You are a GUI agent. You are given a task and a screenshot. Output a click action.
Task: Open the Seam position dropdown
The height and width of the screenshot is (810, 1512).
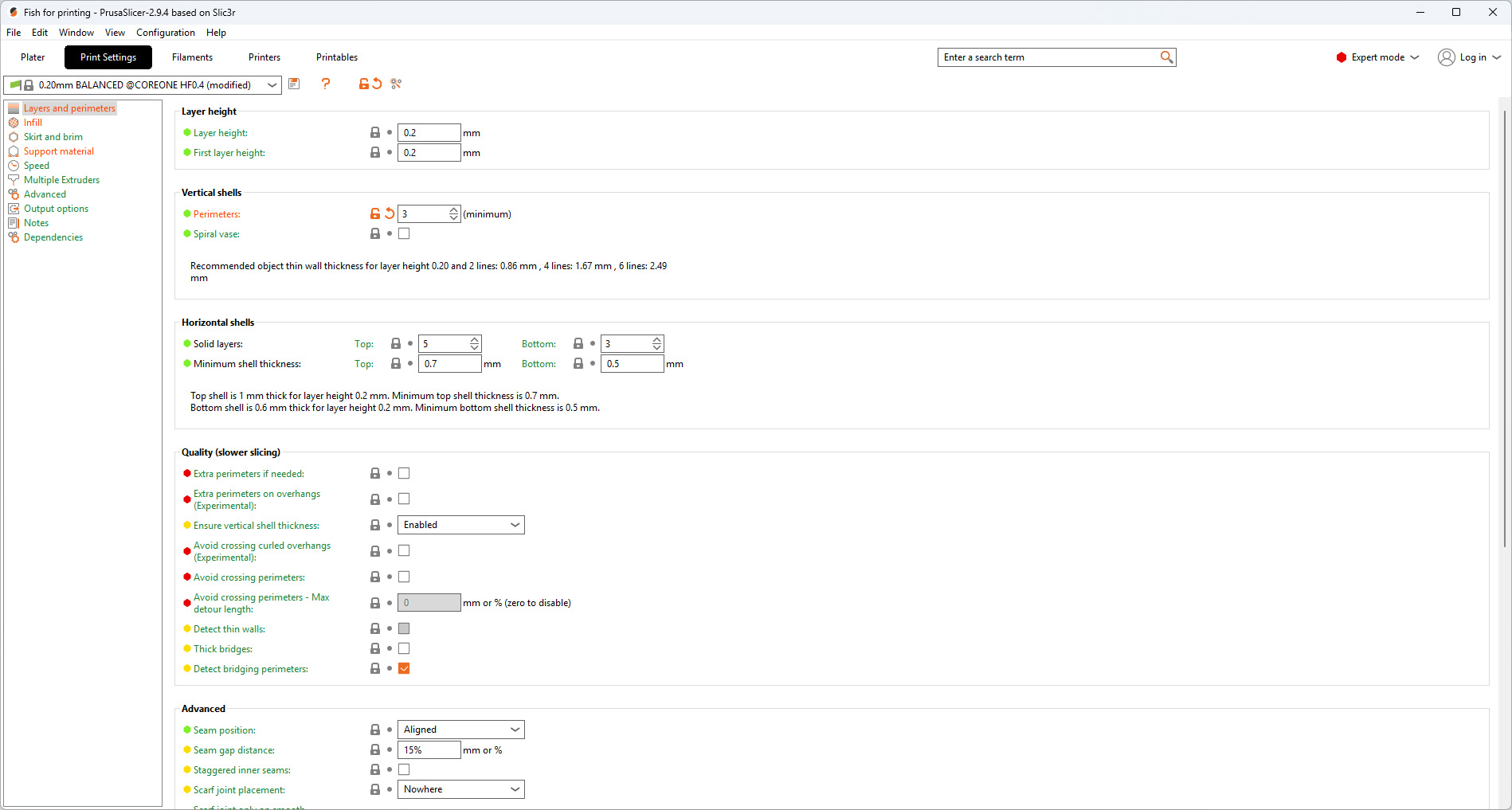(460, 730)
